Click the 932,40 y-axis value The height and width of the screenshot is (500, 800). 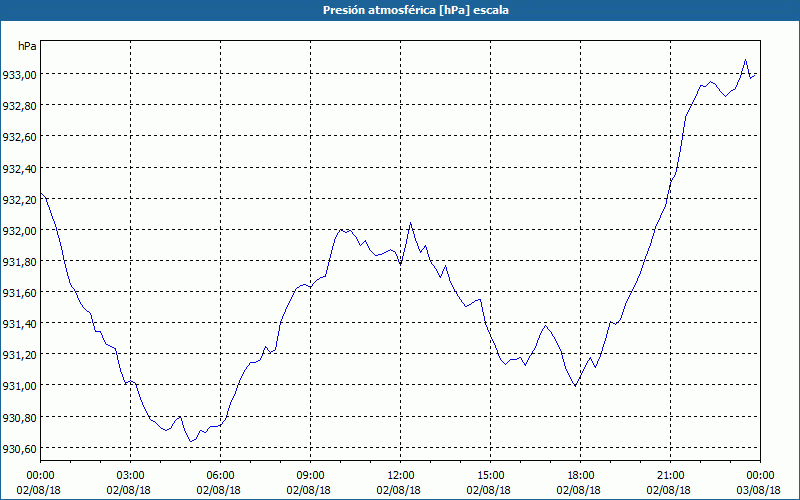pos(19,168)
